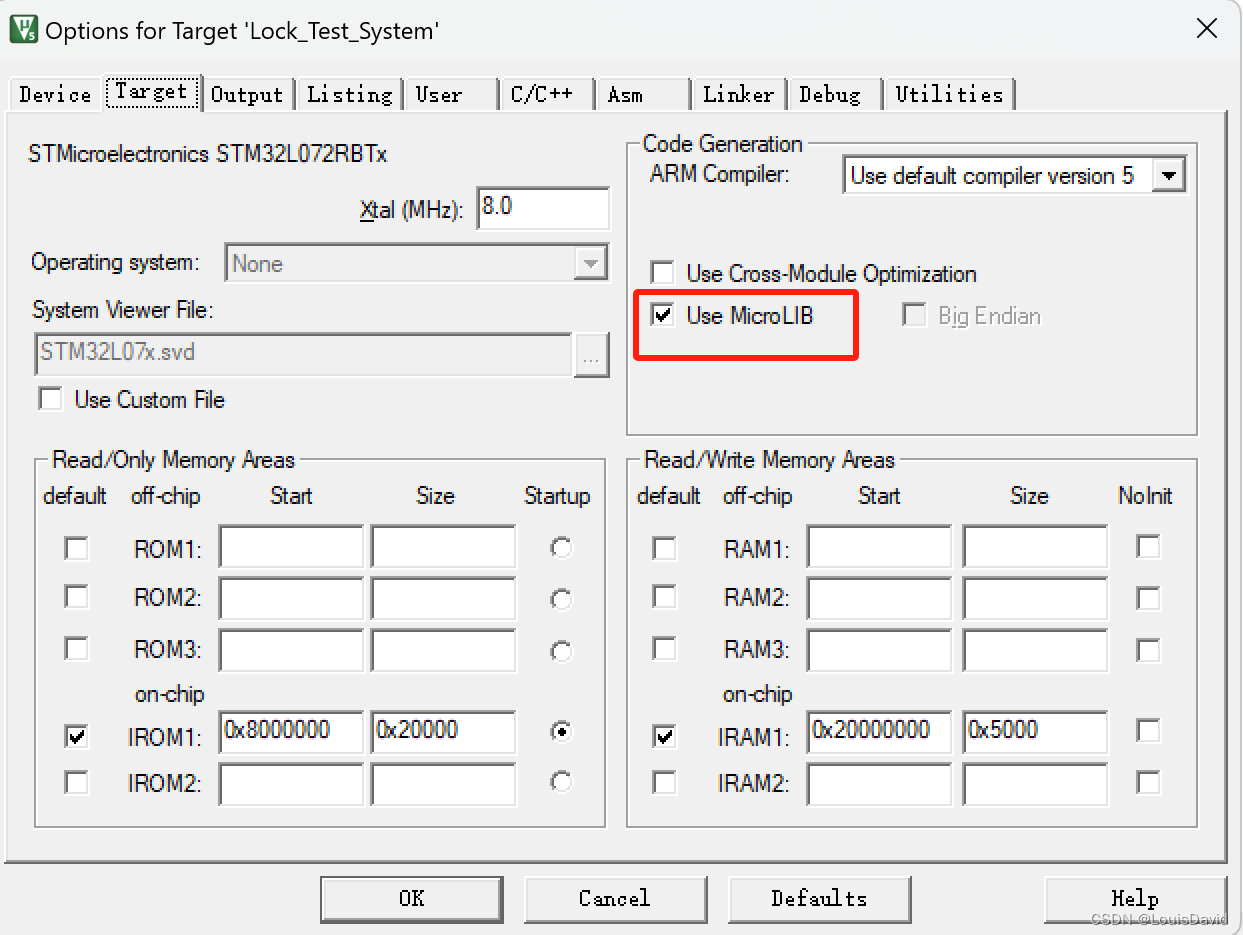Image resolution: width=1243 pixels, height=935 pixels.
Task: Enable NoInit for IRAM2
Action: [1148, 782]
